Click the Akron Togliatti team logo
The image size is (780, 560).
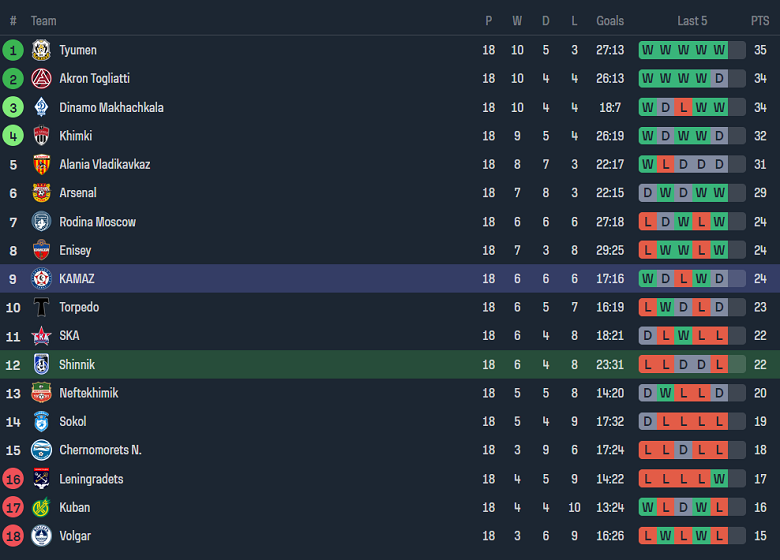pos(41,79)
